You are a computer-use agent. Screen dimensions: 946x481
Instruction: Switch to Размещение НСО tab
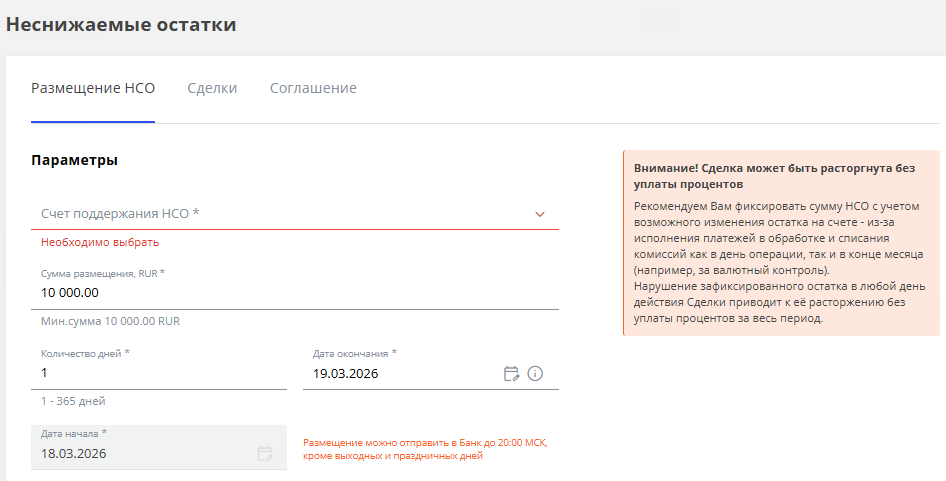(93, 88)
